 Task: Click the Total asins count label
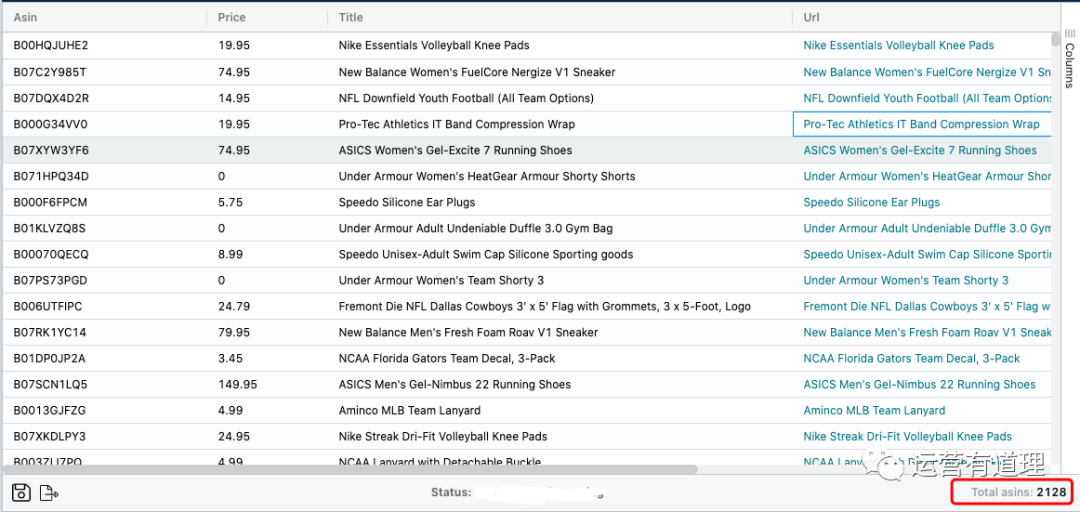coord(1011,492)
